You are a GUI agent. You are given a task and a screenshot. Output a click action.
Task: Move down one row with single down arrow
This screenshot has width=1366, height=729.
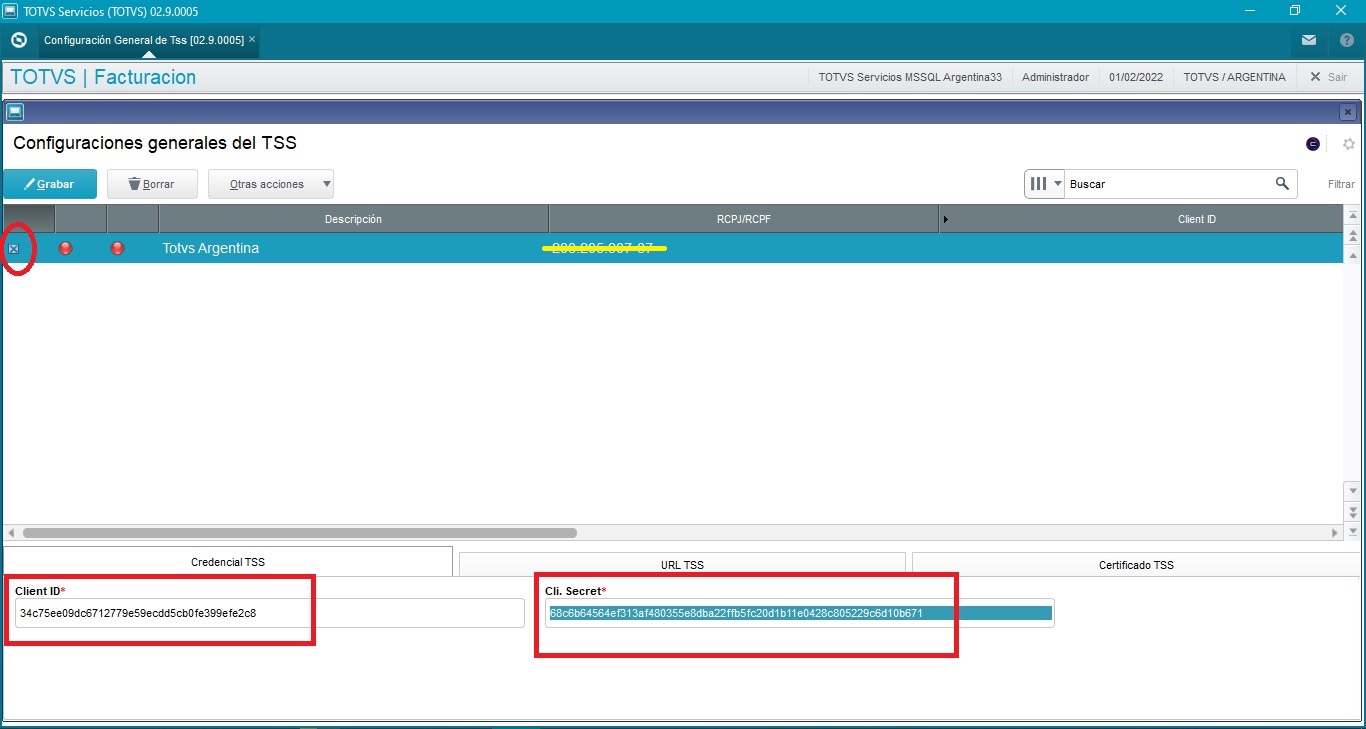click(x=1353, y=492)
